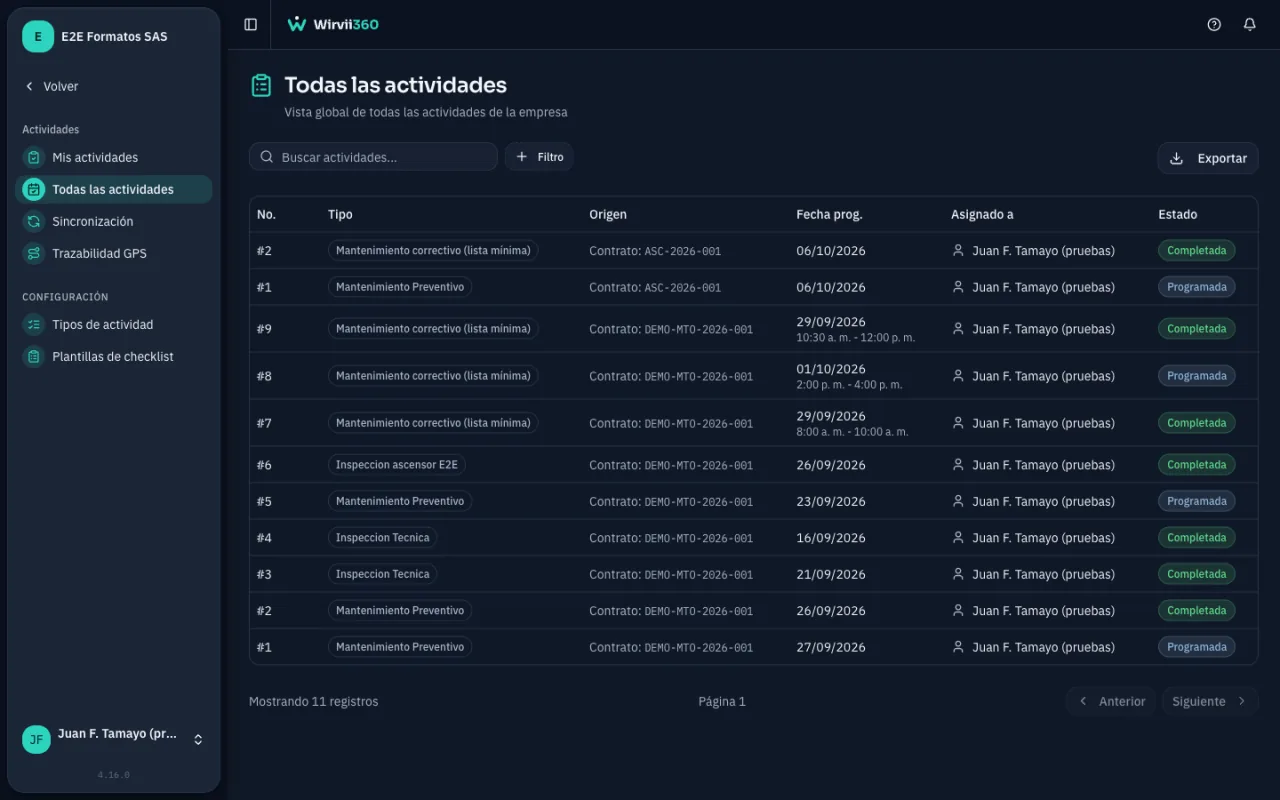
Task: Click date 27/09/2026 cell
Action: (x=831, y=647)
